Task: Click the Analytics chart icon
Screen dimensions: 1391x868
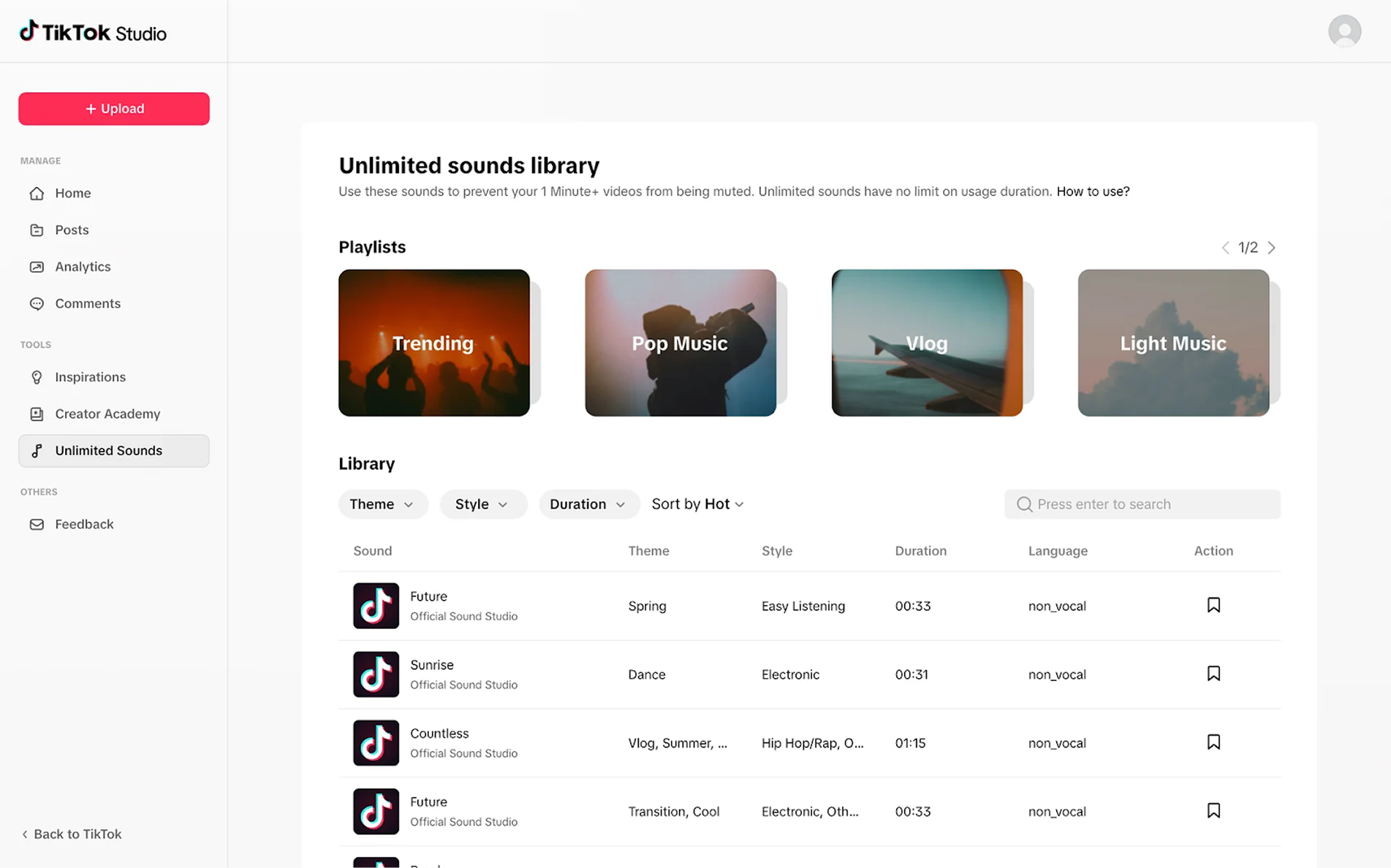Action: (x=37, y=267)
